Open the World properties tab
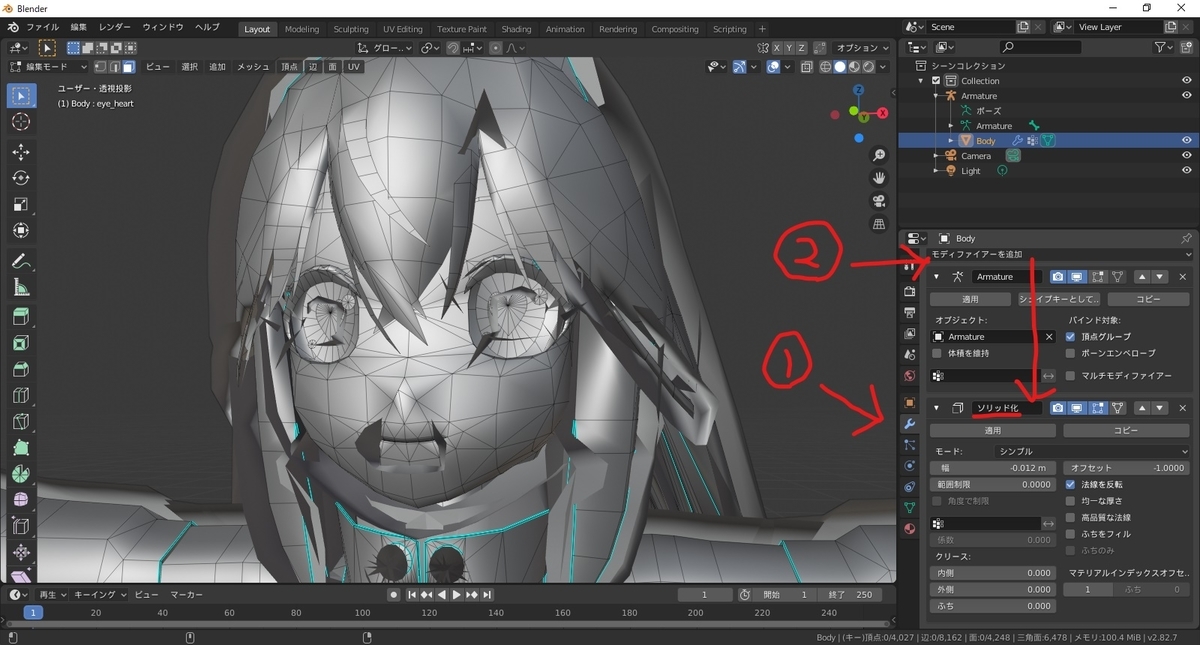The width and height of the screenshot is (1200, 645). pos(910,376)
